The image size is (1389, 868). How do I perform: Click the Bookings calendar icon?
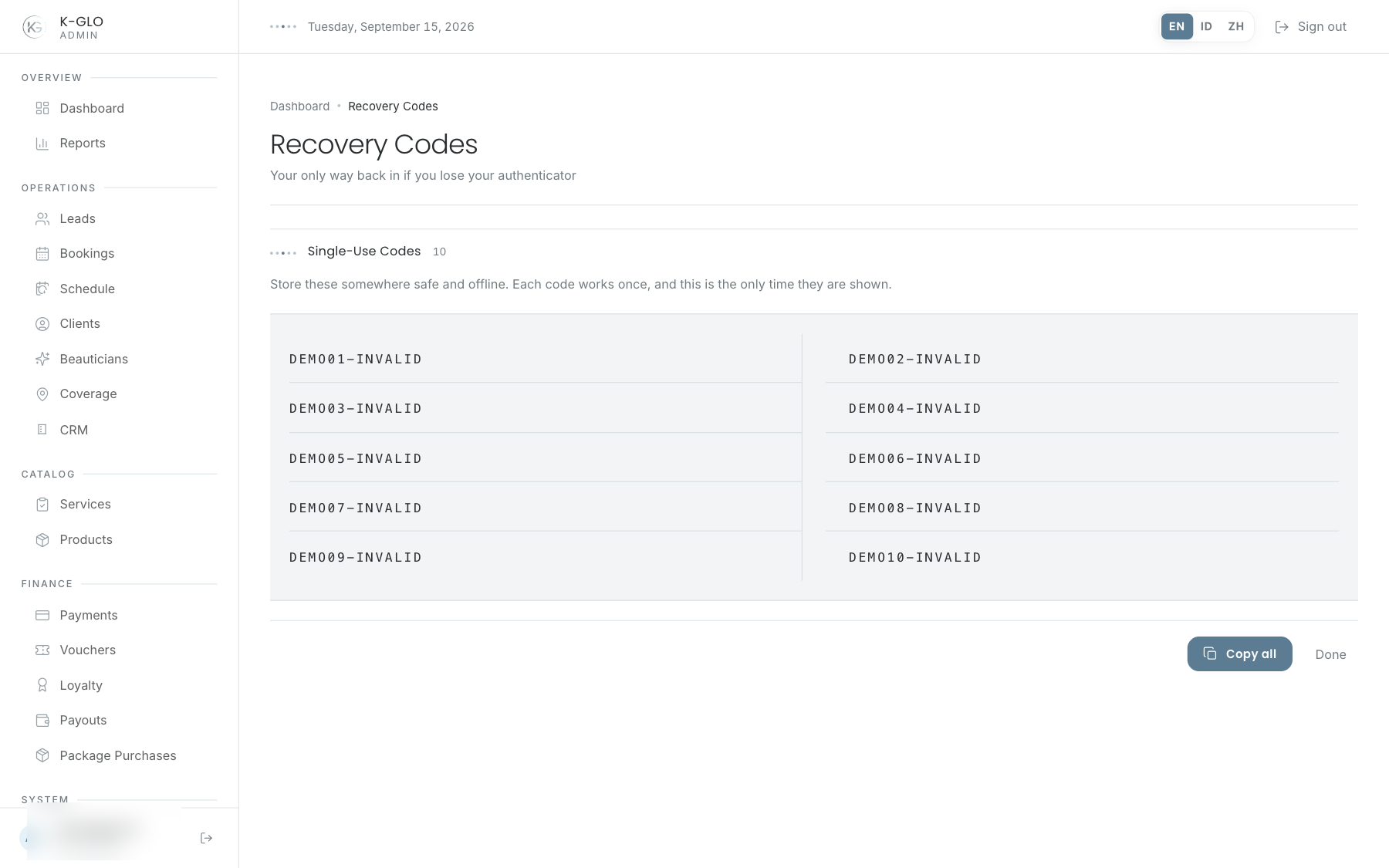click(42, 254)
